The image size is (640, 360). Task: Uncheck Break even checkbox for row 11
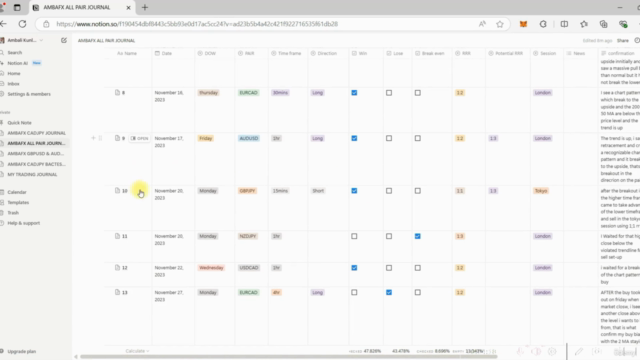[418, 236]
